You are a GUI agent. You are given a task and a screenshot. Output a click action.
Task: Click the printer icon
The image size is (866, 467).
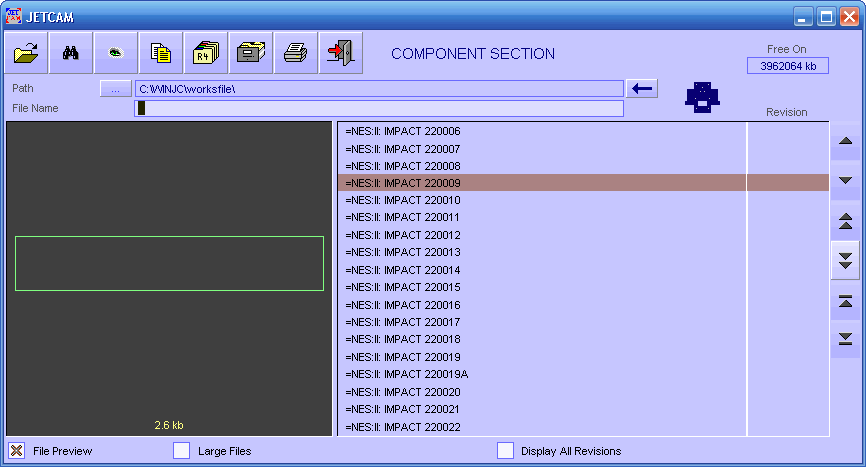point(295,53)
